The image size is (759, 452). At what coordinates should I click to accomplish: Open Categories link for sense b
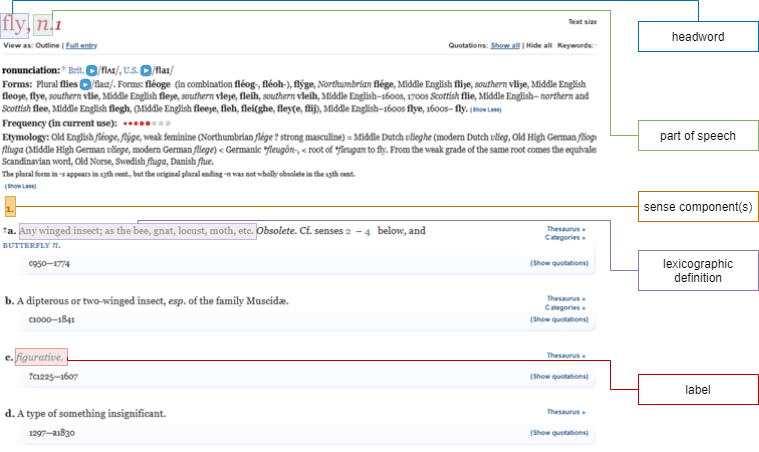(565, 307)
